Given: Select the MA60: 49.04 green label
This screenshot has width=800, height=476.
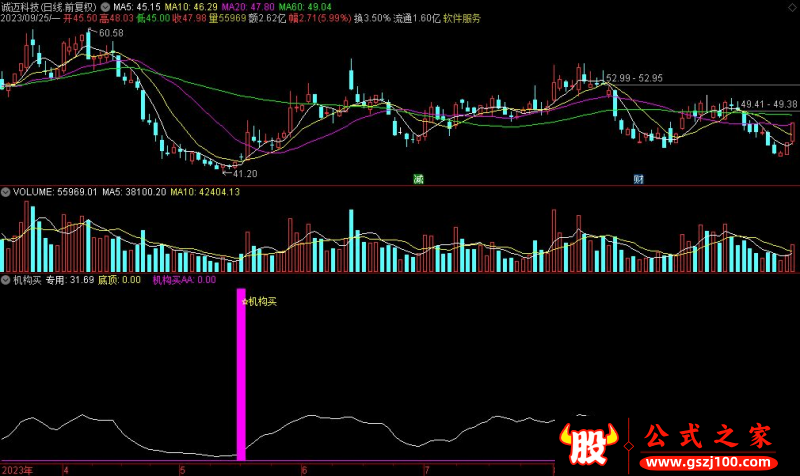Looking at the screenshot, I should (x=305, y=7).
